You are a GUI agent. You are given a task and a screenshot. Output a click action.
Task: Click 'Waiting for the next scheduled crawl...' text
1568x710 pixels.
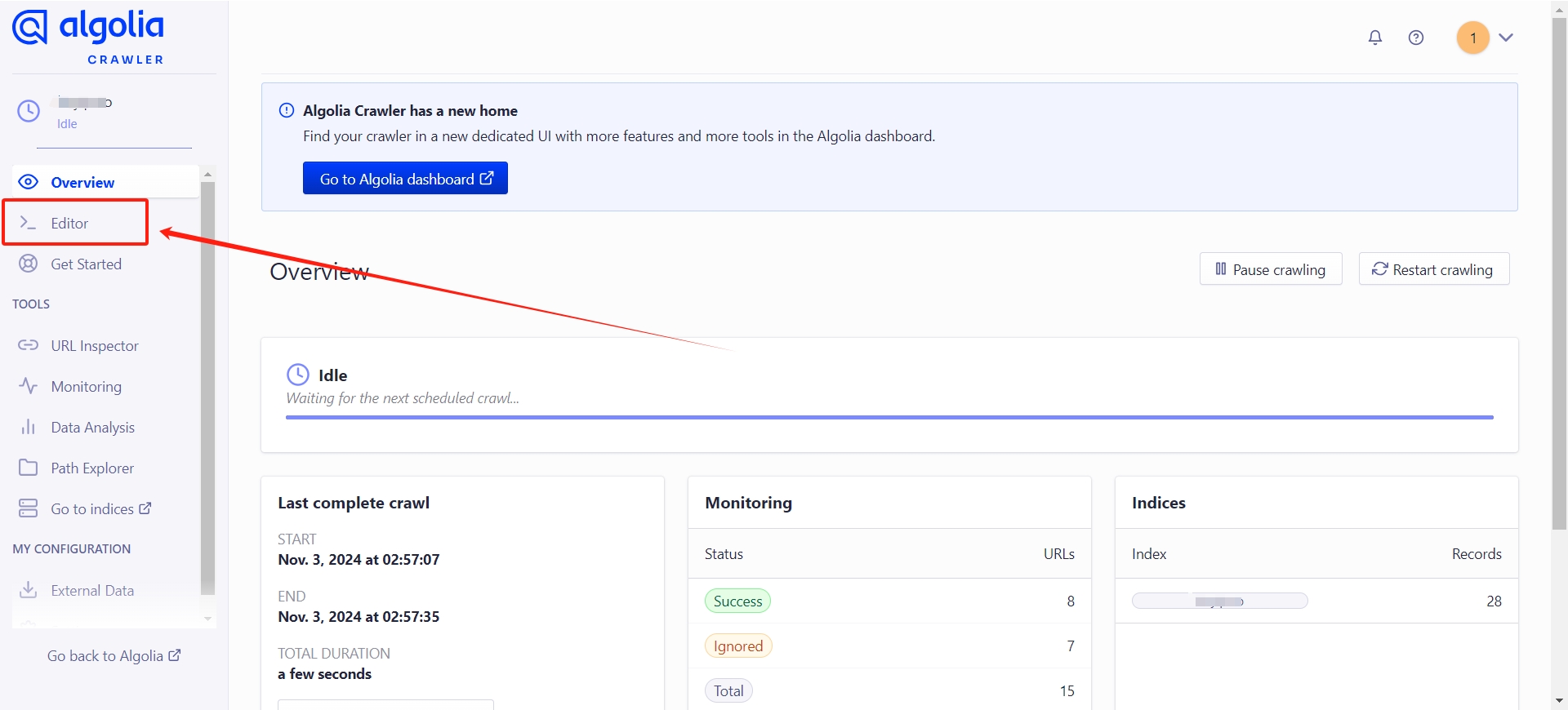pyautogui.click(x=403, y=398)
